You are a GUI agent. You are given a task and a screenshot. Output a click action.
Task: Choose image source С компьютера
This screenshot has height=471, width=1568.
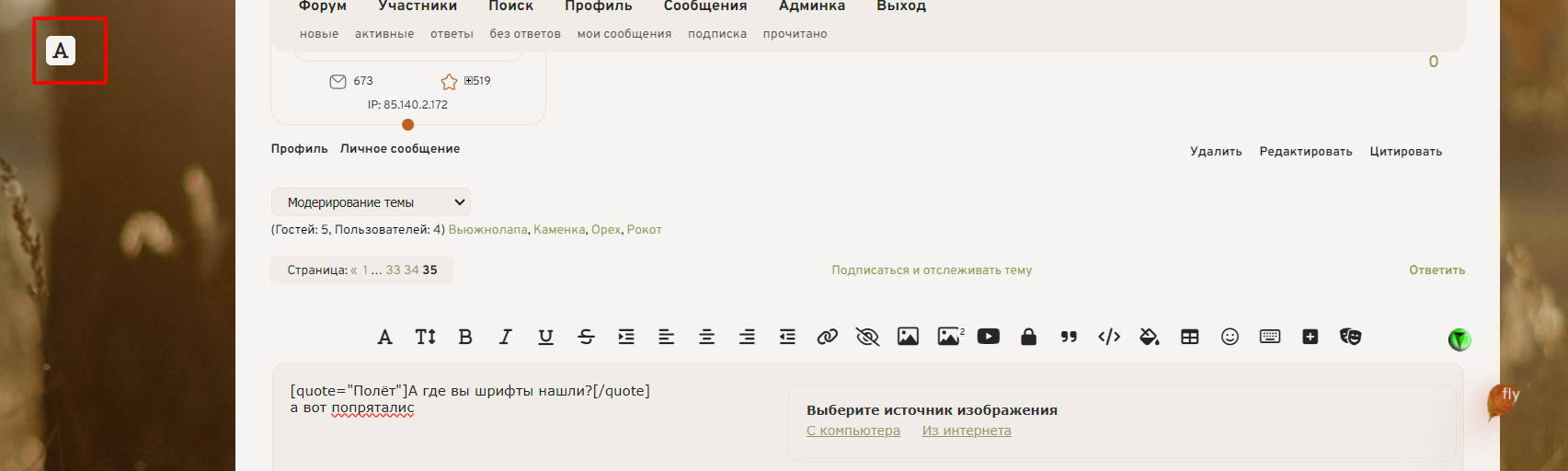click(853, 431)
